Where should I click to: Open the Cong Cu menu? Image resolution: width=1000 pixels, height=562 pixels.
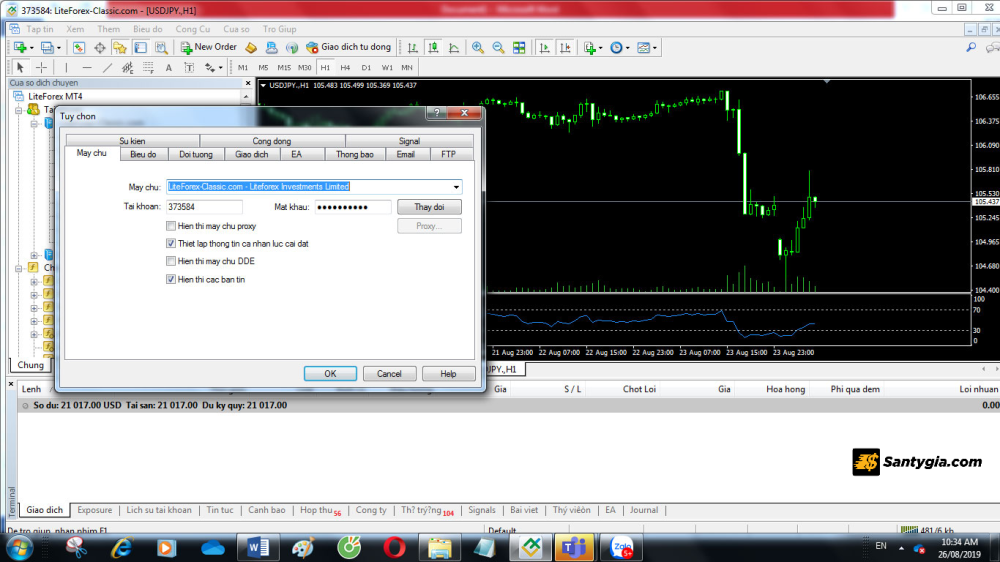(193, 29)
